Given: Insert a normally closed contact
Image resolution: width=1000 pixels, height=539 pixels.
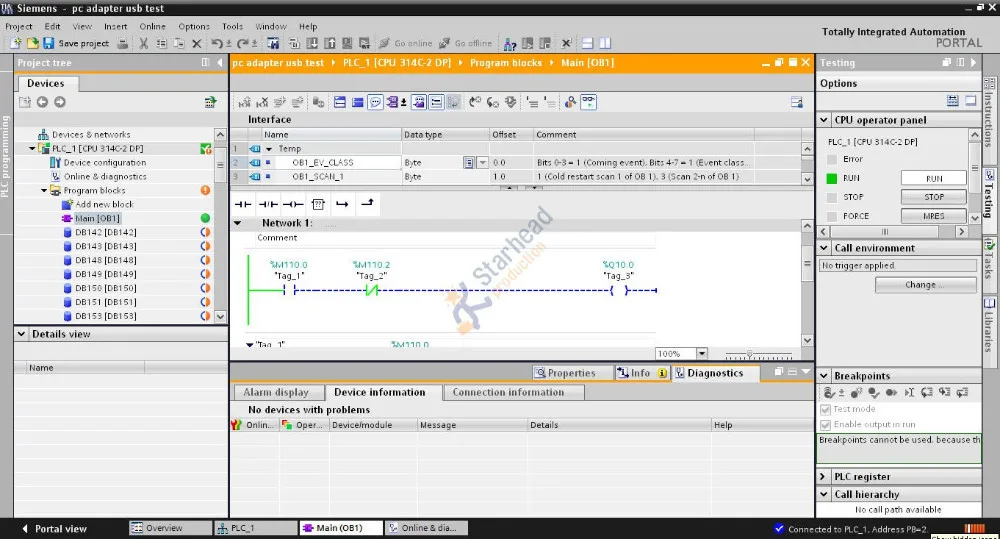Looking at the screenshot, I should coord(268,204).
